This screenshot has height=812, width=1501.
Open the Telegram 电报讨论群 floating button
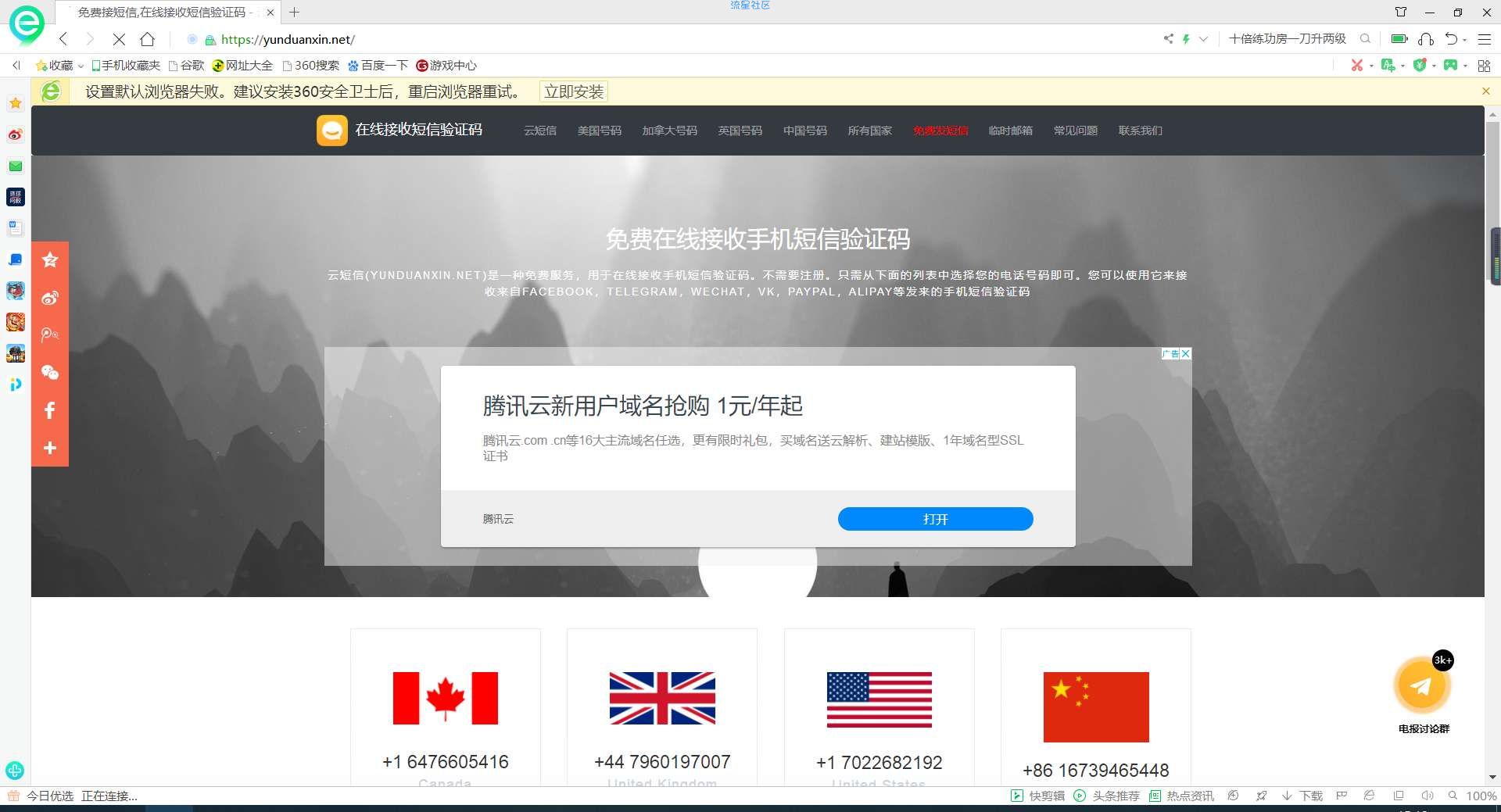click(x=1423, y=686)
